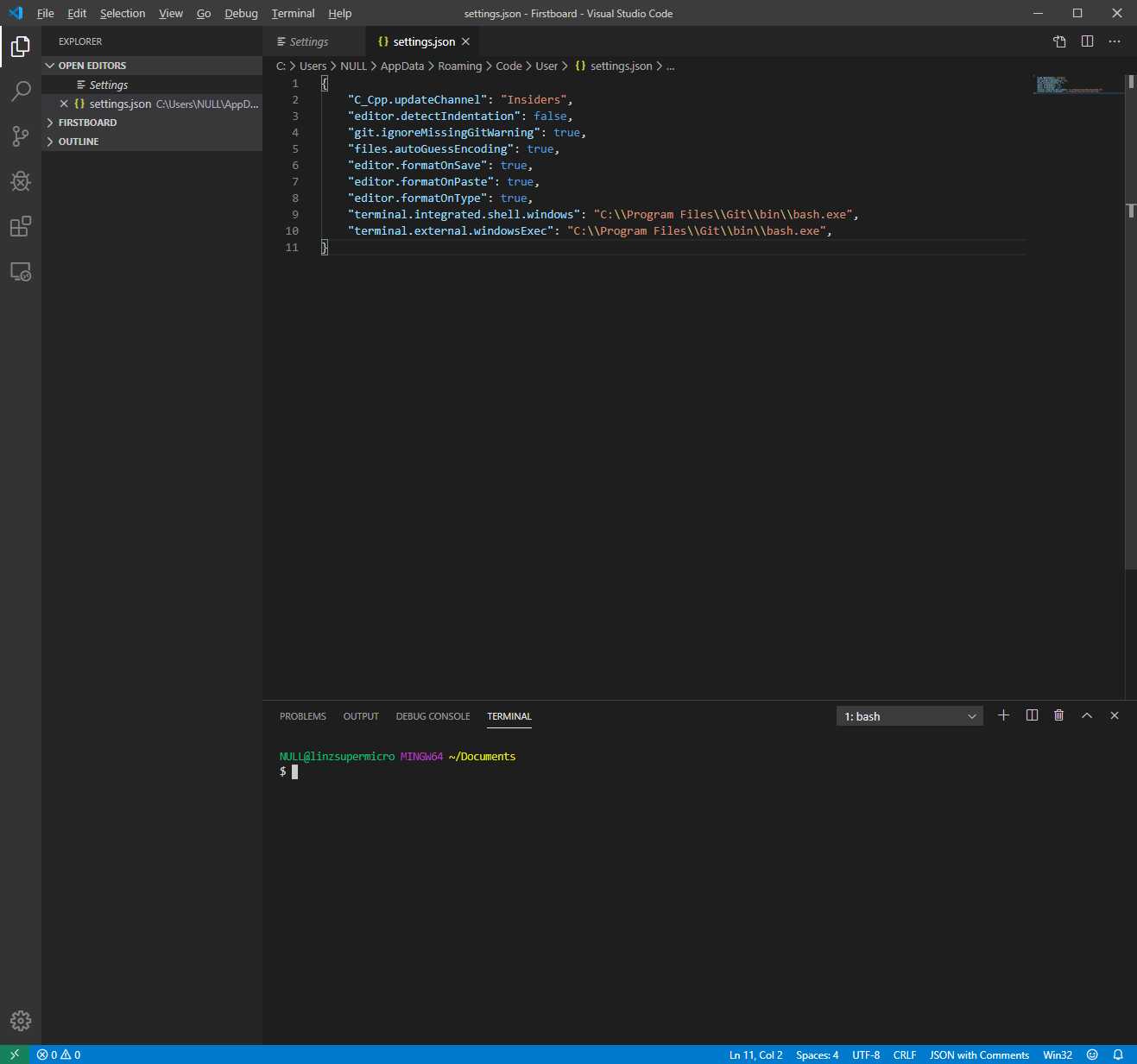Select the settings.json editor tab
This screenshot has height=1064, width=1137.
click(424, 41)
